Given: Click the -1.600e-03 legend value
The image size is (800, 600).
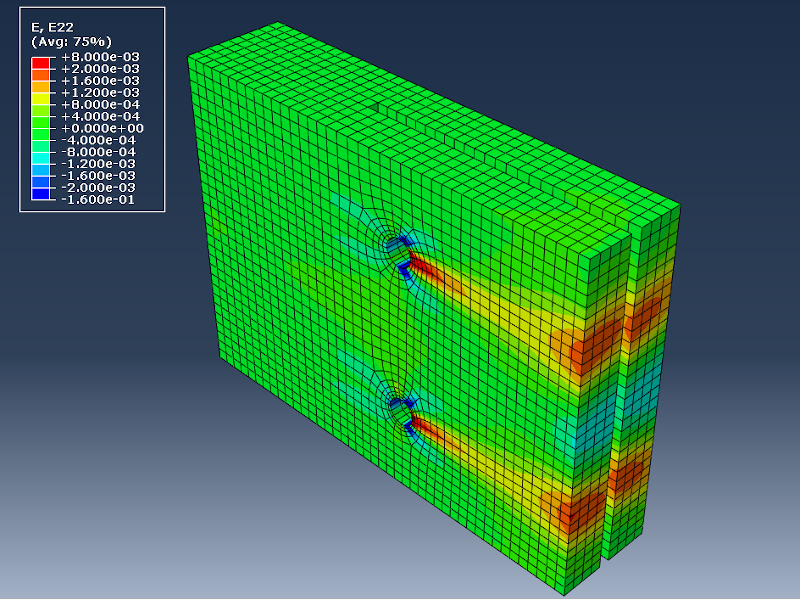Looking at the screenshot, I should 98,176.
